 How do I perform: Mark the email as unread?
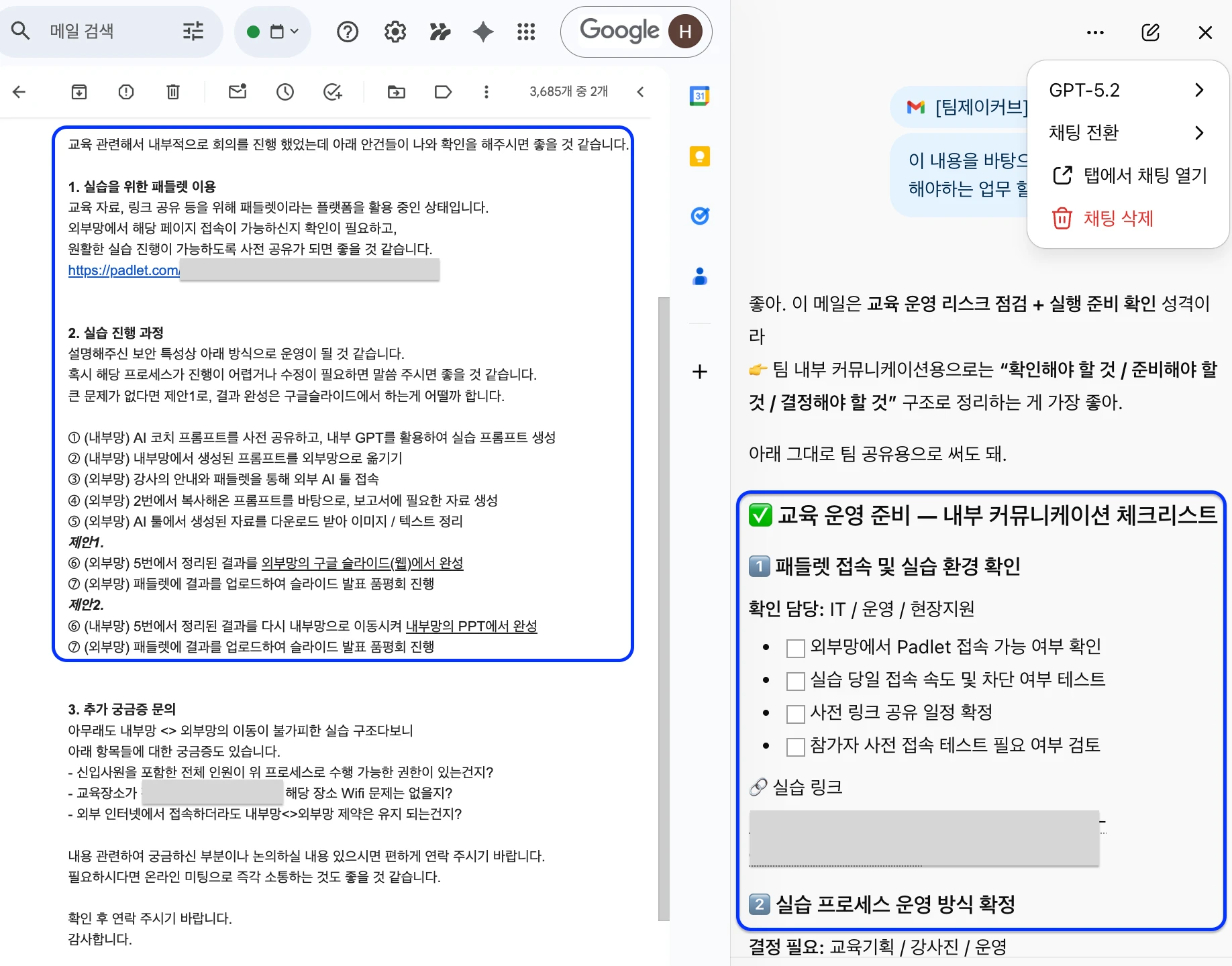coord(238,92)
